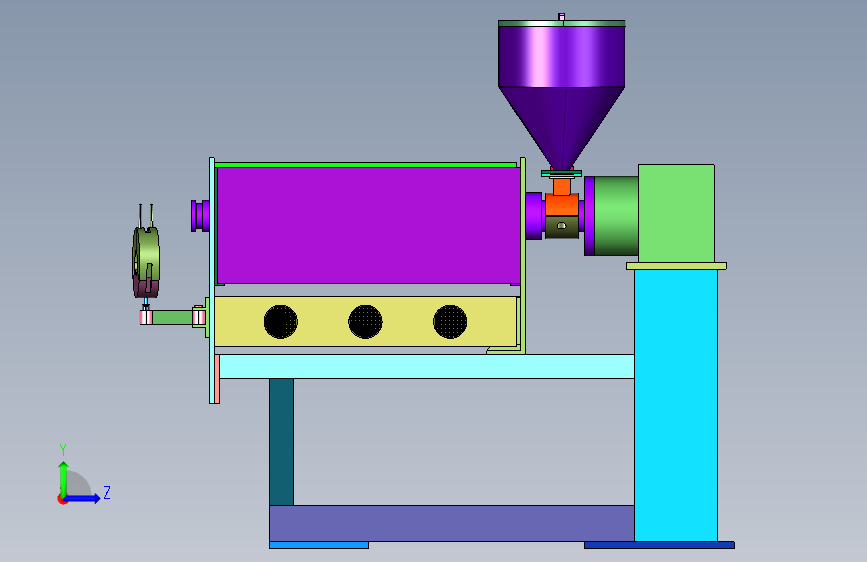Screen dimensions: 867x562
Task: Pick the left black vent hole
Action: [x=281, y=321]
